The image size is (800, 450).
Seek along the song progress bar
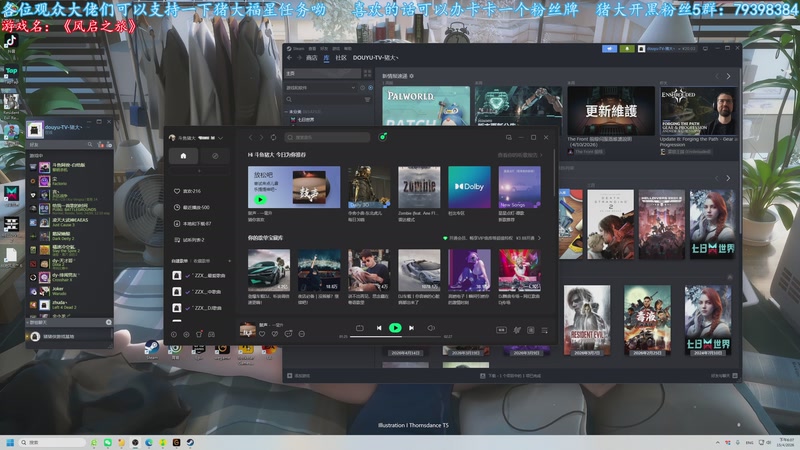[x=396, y=337]
